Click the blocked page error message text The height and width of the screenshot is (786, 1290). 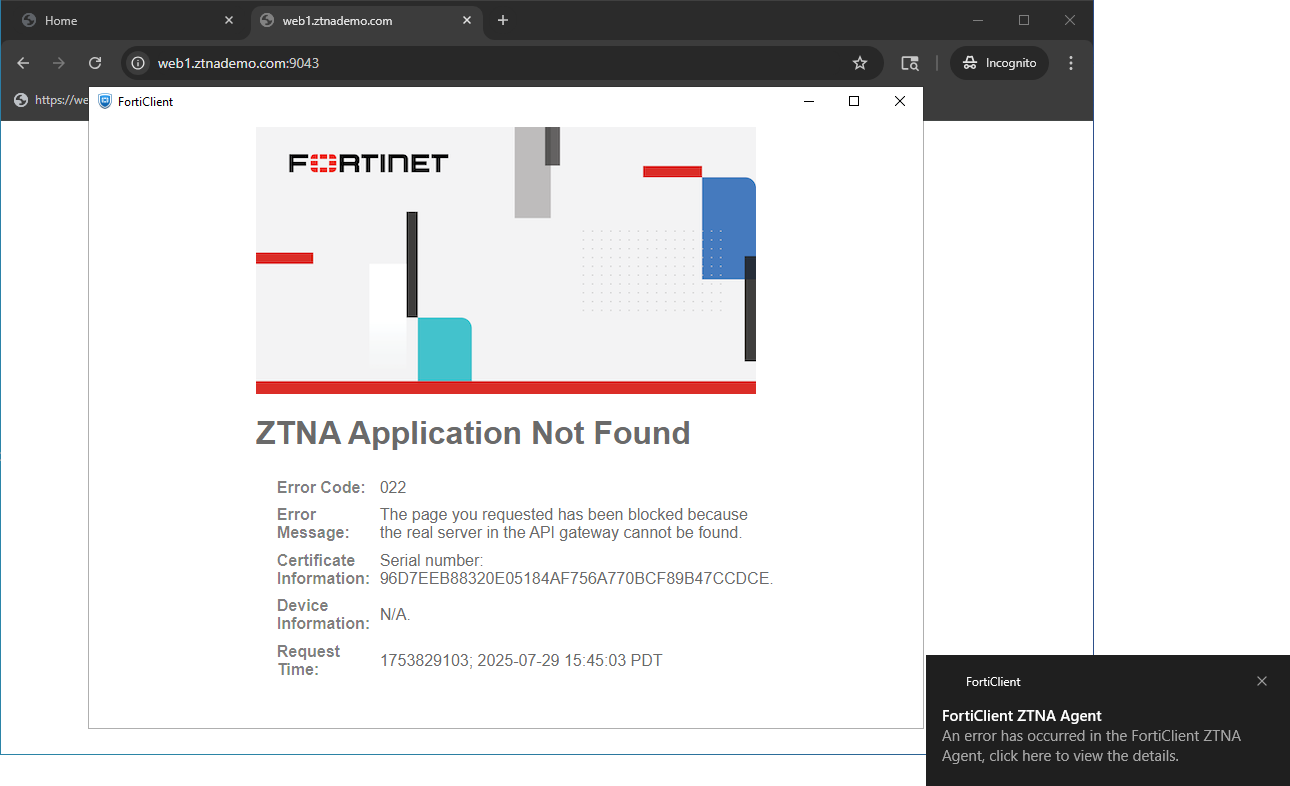point(564,524)
